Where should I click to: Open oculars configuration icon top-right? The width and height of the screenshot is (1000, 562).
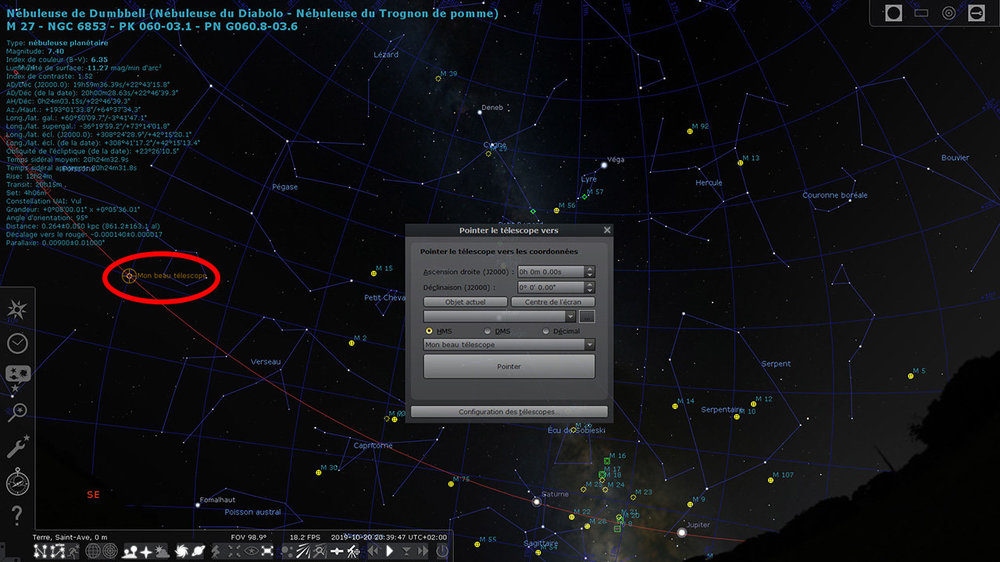tap(976, 13)
